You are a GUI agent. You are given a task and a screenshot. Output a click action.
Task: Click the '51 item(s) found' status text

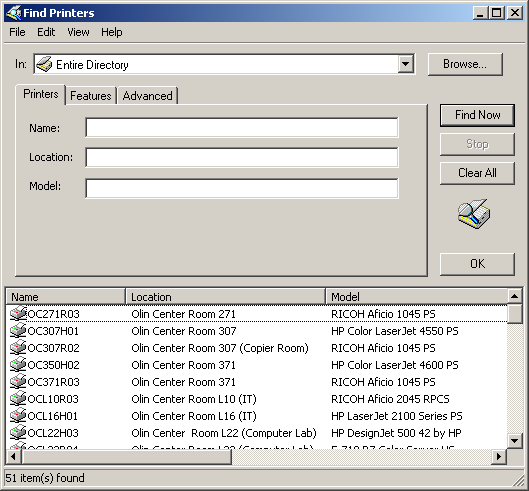tap(45, 478)
